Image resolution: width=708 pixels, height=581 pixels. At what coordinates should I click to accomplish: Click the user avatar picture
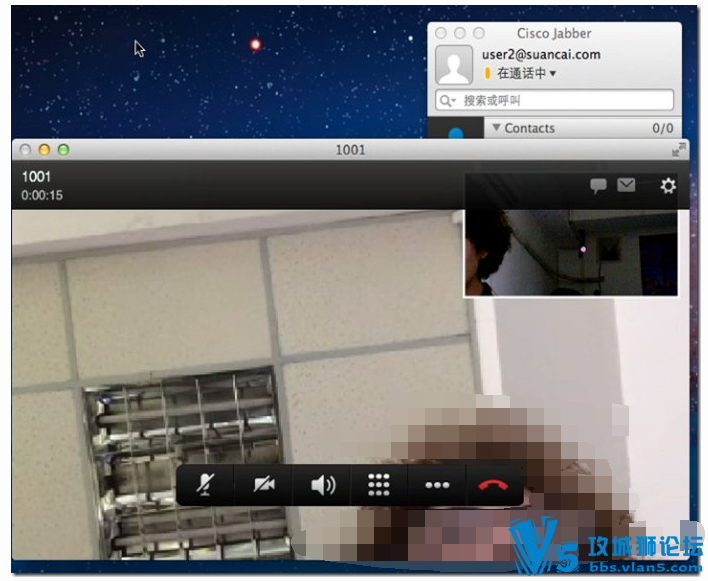[454, 65]
